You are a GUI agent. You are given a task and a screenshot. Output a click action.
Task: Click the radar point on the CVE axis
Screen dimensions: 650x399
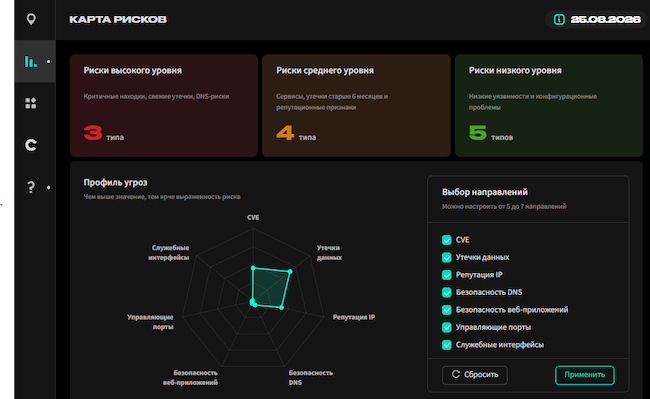253,268
